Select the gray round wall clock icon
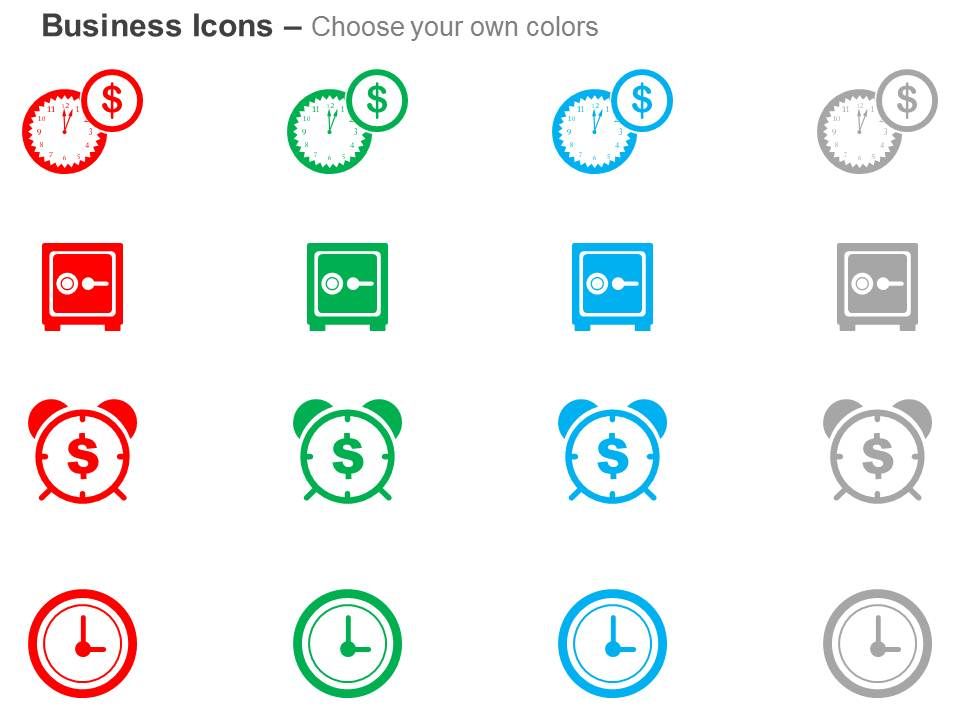960x720 pixels. coord(877,643)
